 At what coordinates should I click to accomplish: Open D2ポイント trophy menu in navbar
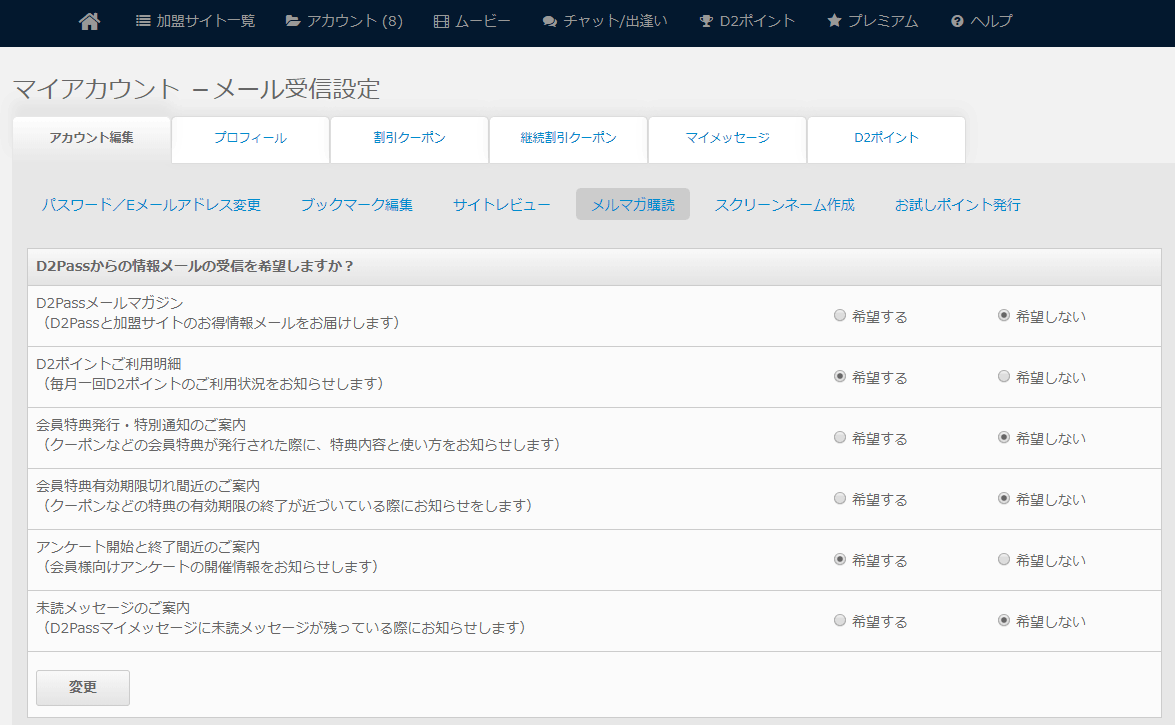click(x=746, y=21)
